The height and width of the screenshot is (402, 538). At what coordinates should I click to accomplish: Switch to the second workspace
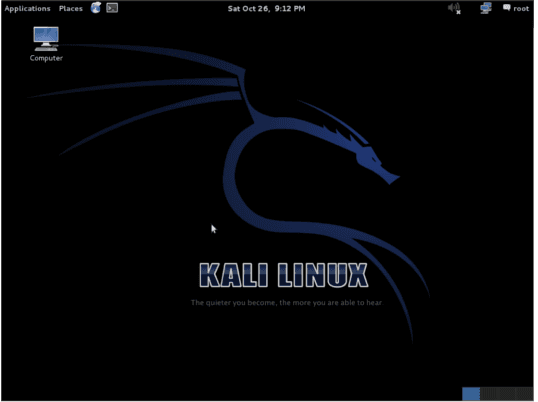(x=489, y=394)
